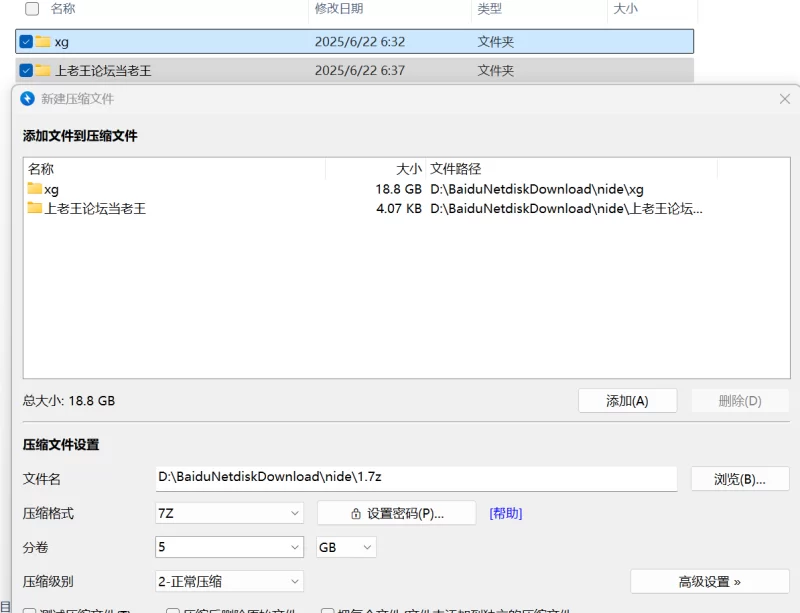This screenshot has height=613, width=800.
Task: Click the xg folder icon in Explorer
Action: [43, 42]
